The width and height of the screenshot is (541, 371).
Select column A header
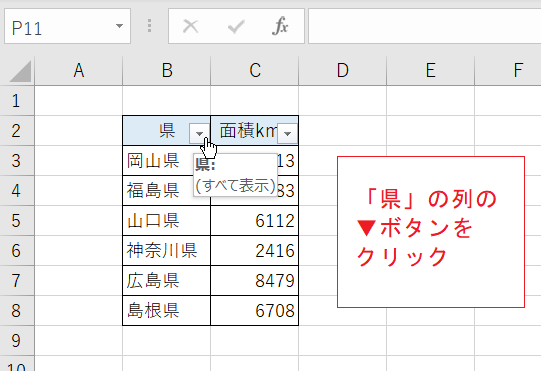79,71
